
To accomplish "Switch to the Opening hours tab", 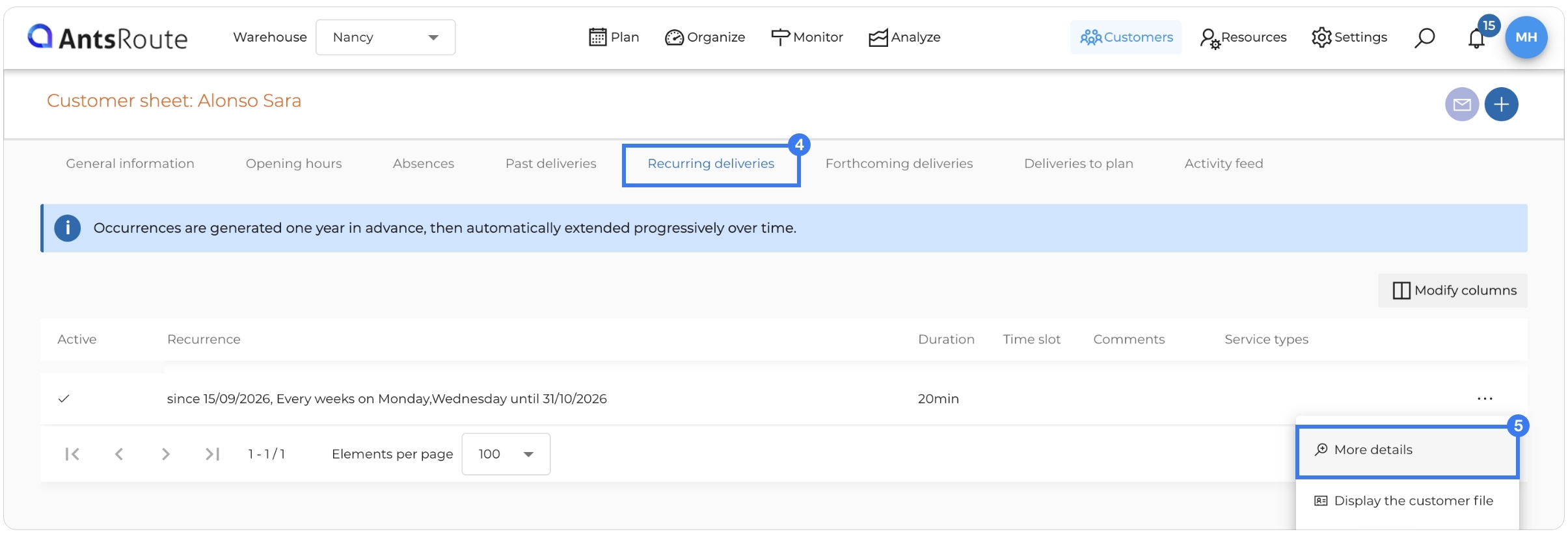I will (x=293, y=163).
